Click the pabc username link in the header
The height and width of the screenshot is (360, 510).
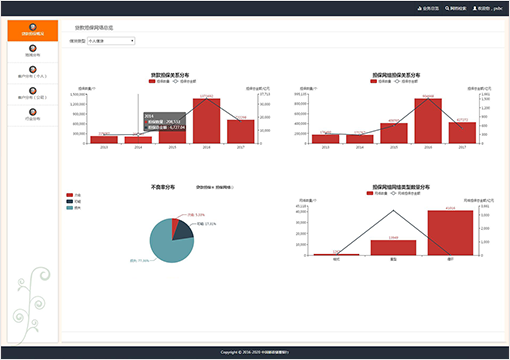pos(498,8)
